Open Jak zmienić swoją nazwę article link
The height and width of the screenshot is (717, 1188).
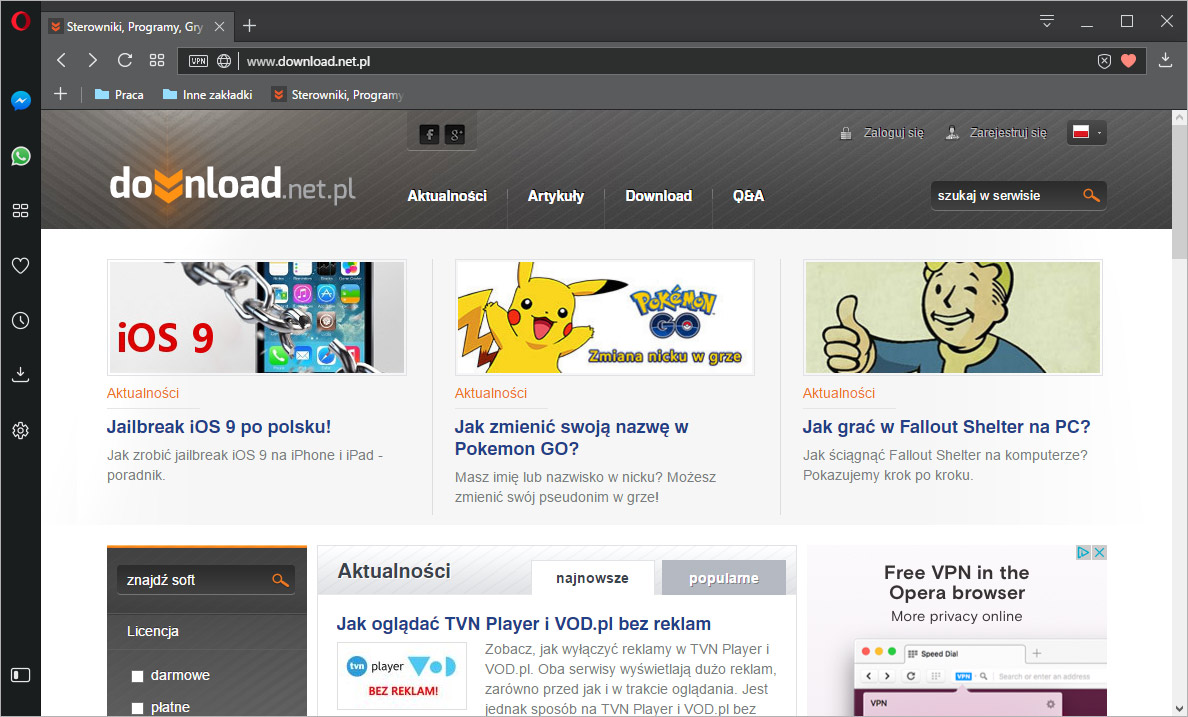571,438
